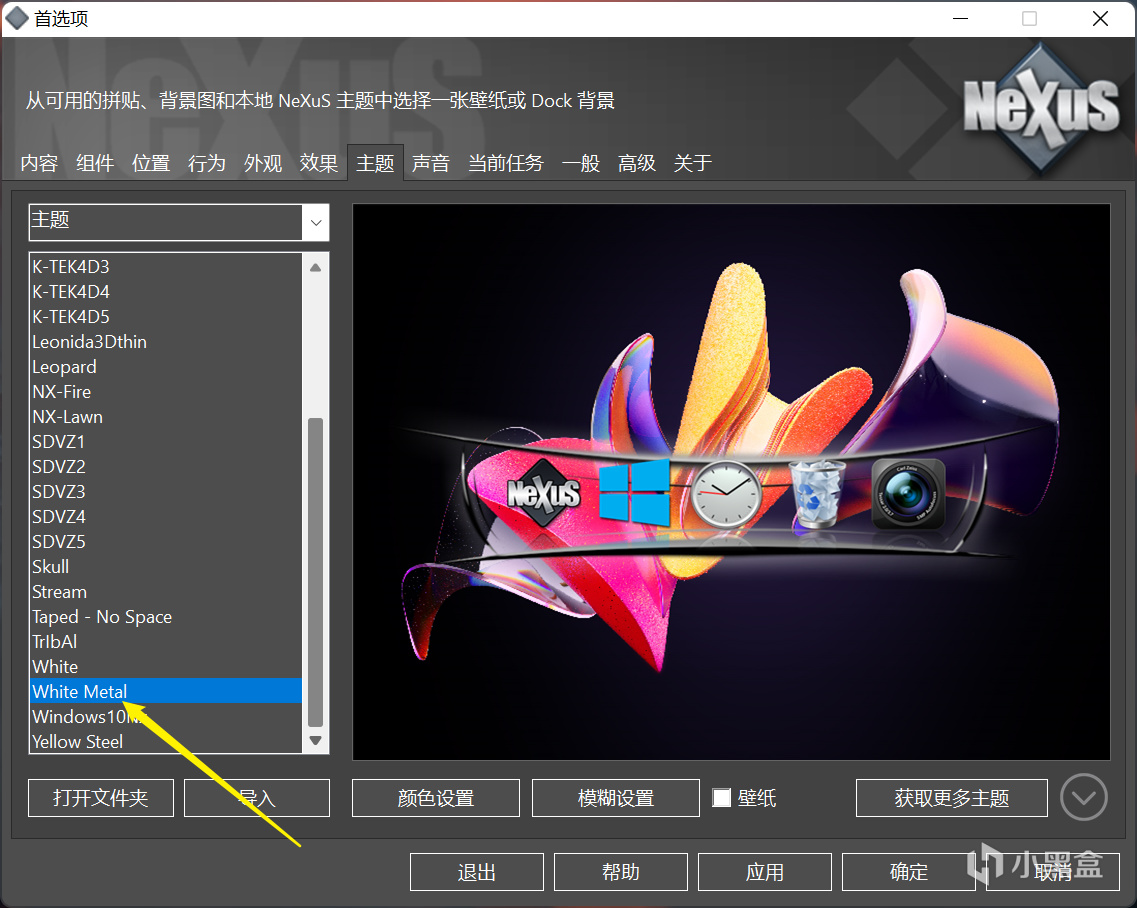Toggle the 壁纸 checkbox
Viewport: 1137px width, 908px height.
(x=722, y=798)
